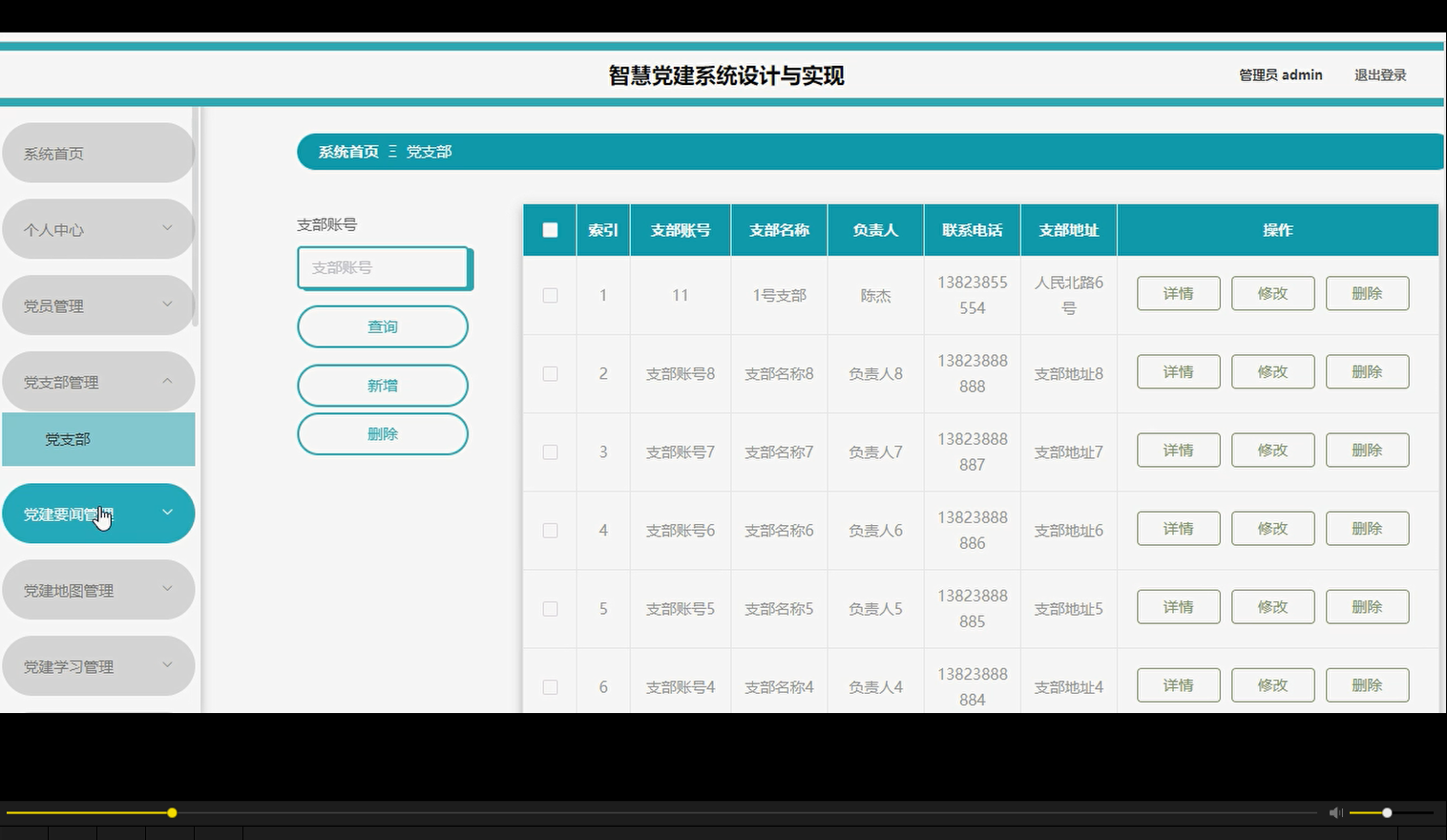Expand the 个人中心 menu

[x=98, y=229]
